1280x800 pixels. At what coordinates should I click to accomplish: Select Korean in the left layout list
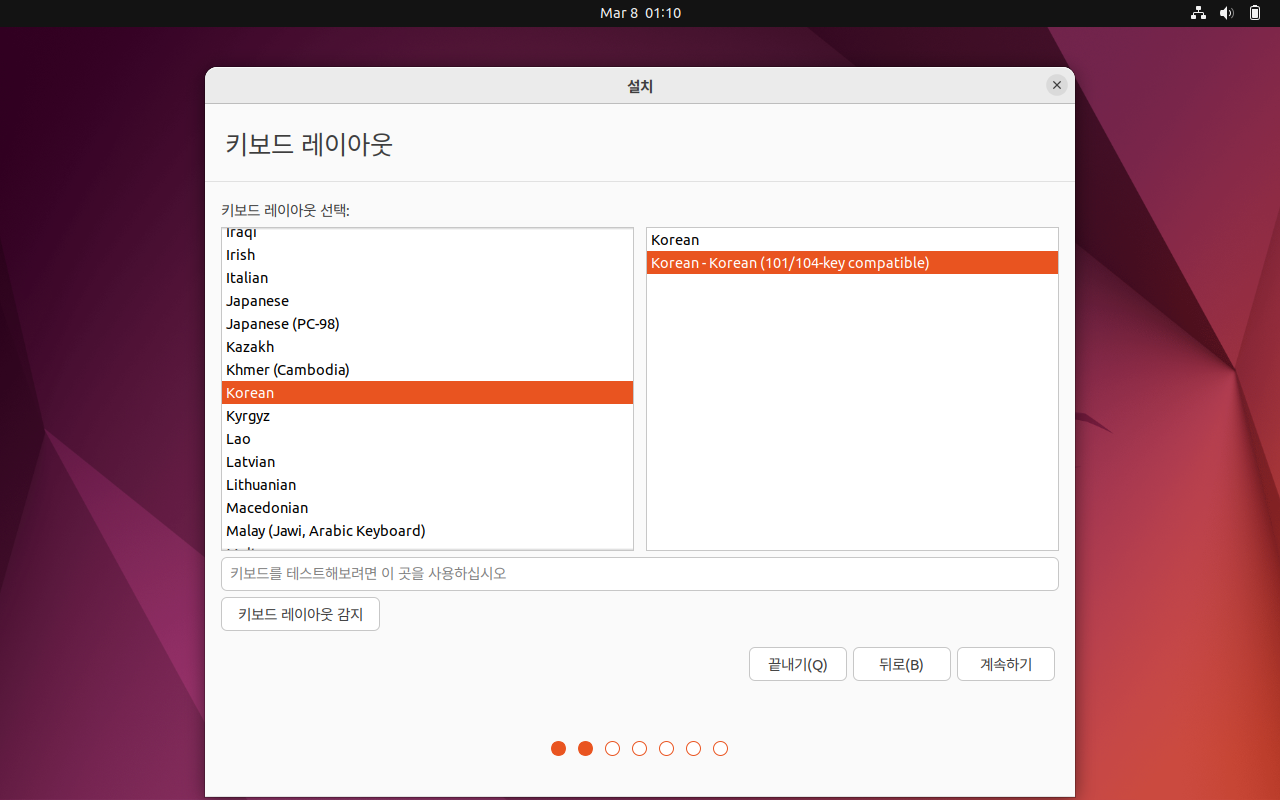(427, 393)
